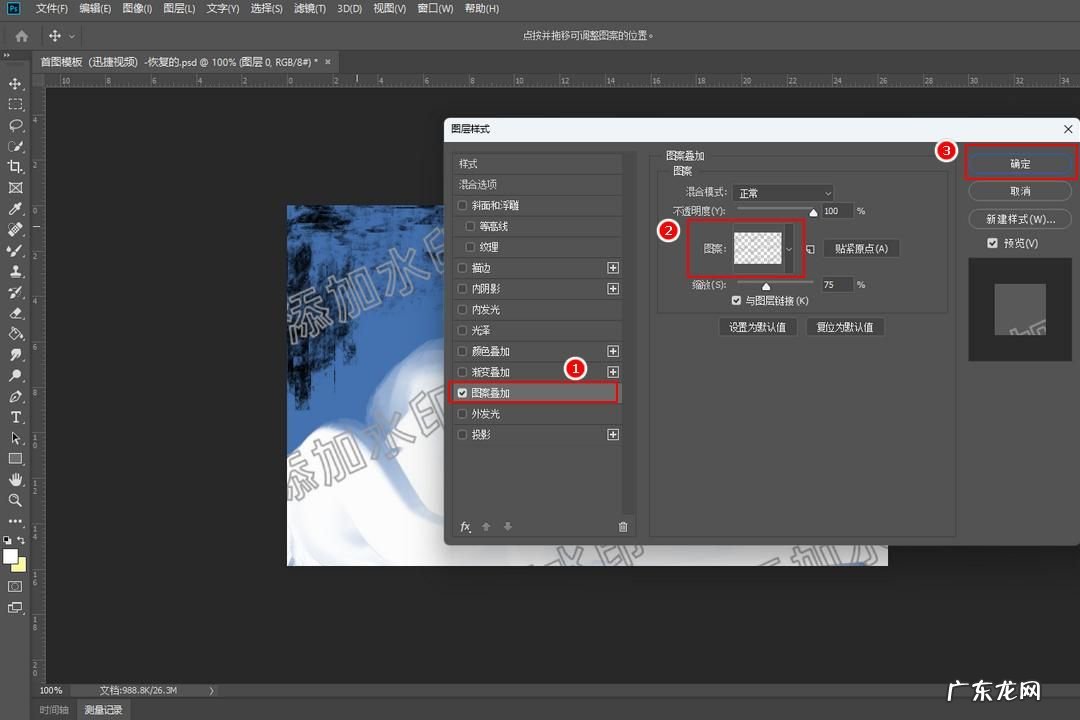Add another 描边 effect with plus icon

pyautogui.click(x=613, y=268)
